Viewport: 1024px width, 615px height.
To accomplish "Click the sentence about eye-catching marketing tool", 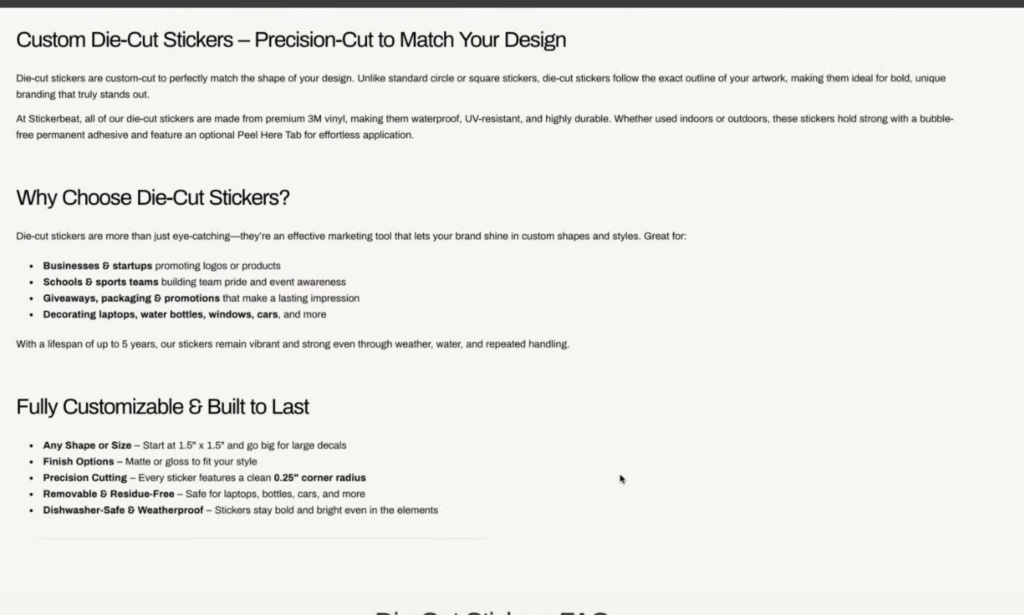I will 350,236.
